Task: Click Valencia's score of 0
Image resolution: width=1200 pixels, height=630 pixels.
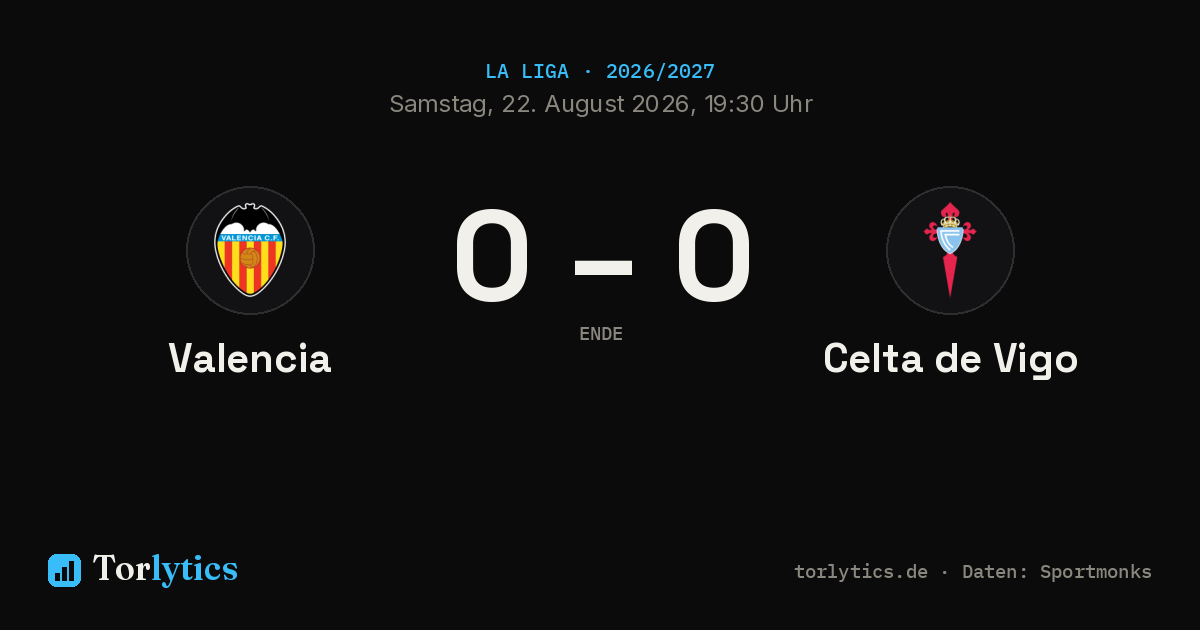Action: point(491,257)
